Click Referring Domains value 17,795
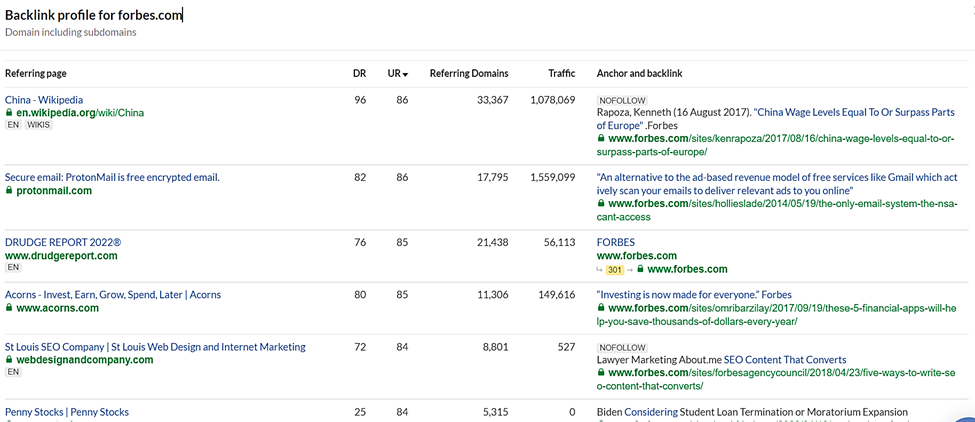The image size is (975, 422). (492, 177)
